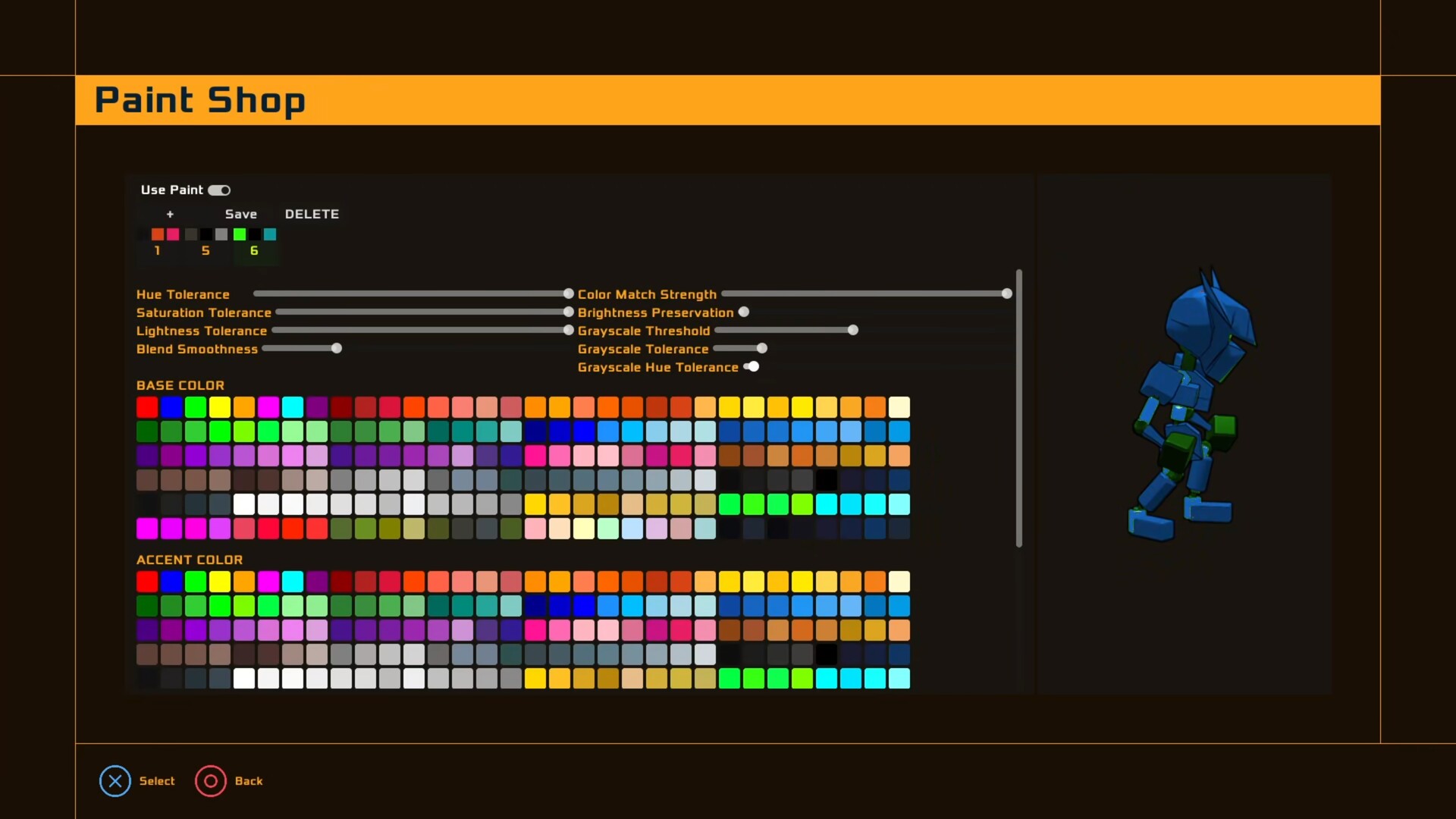Click the Blend Smoothness slider handle

tap(337, 348)
